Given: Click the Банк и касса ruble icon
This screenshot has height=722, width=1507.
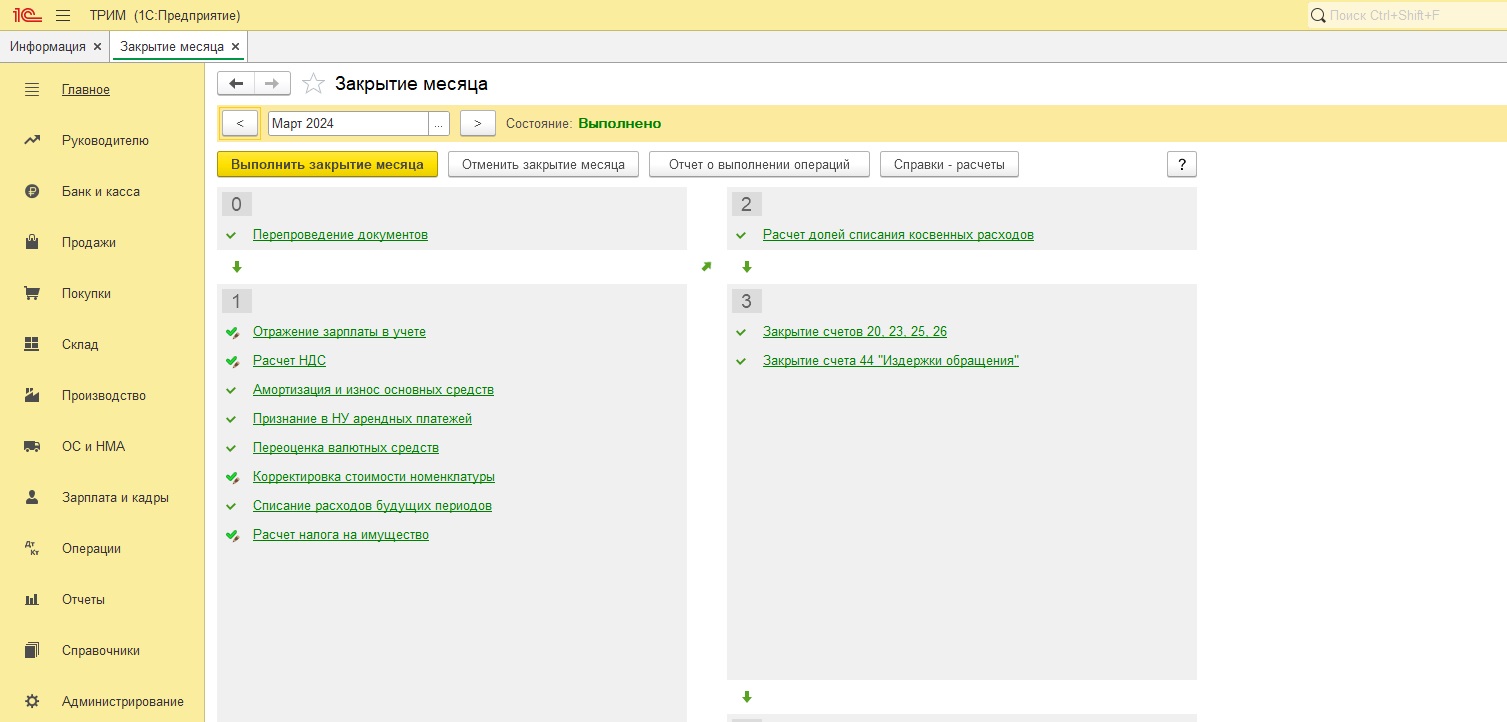Looking at the screenshot, I should coord(32,192).
